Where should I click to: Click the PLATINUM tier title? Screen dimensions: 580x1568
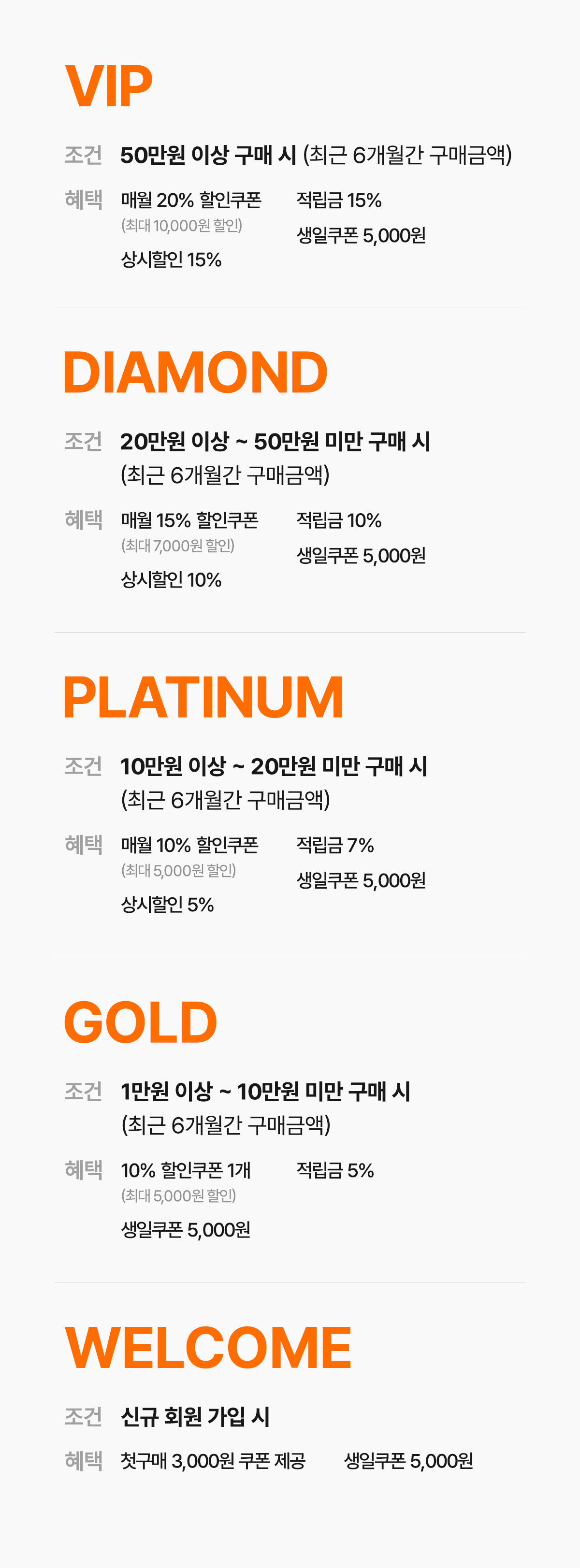[x=203, y=697]
